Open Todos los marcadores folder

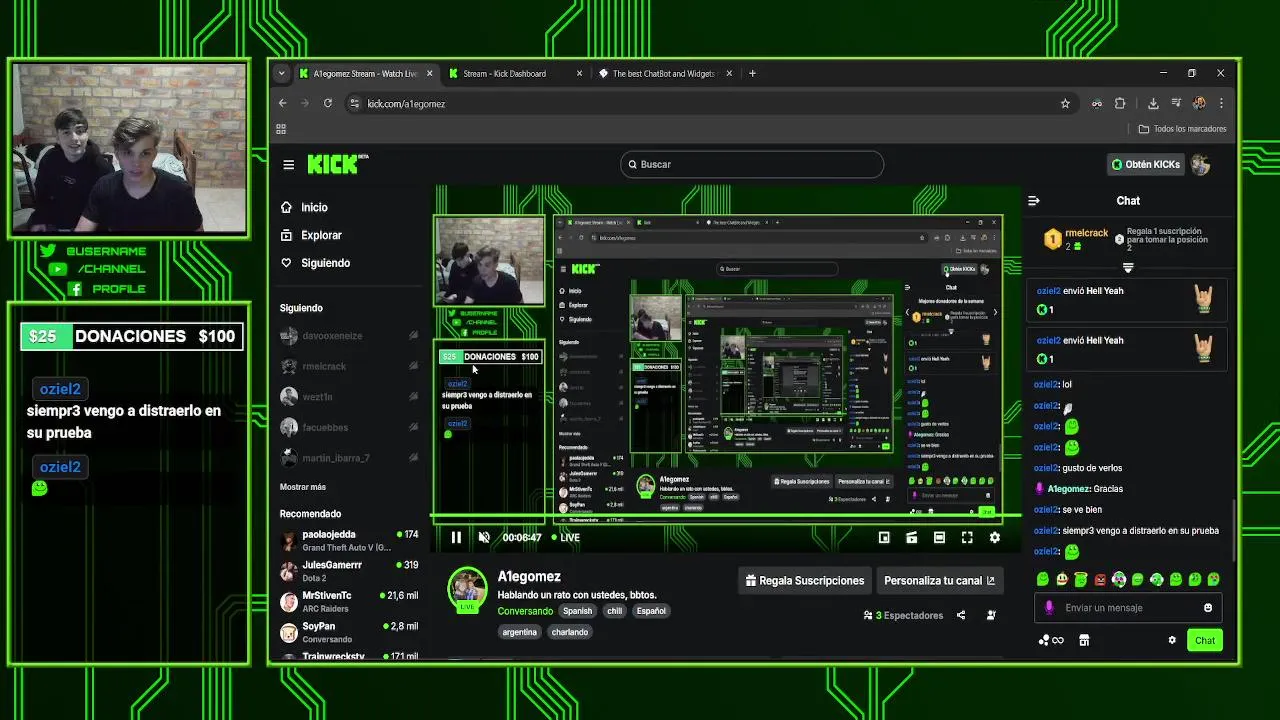click(1183, 129)
